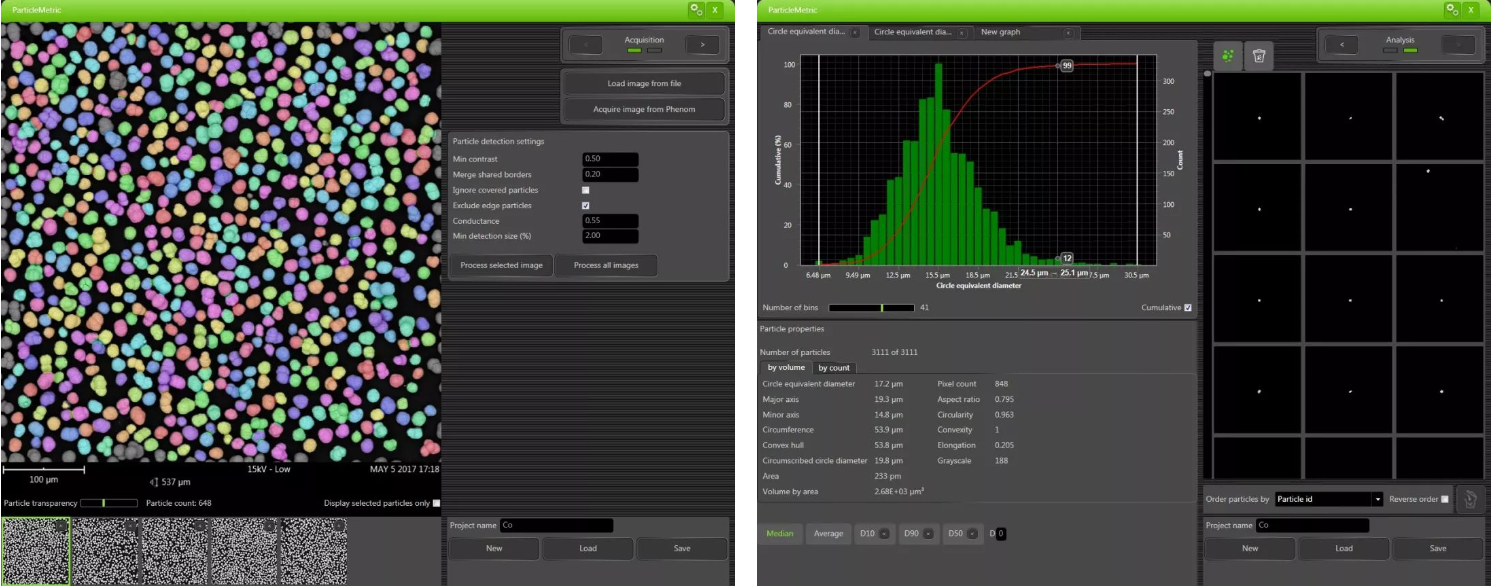
Task: Select the first image thumbnail in filmstrip
Action: (36, 550)
